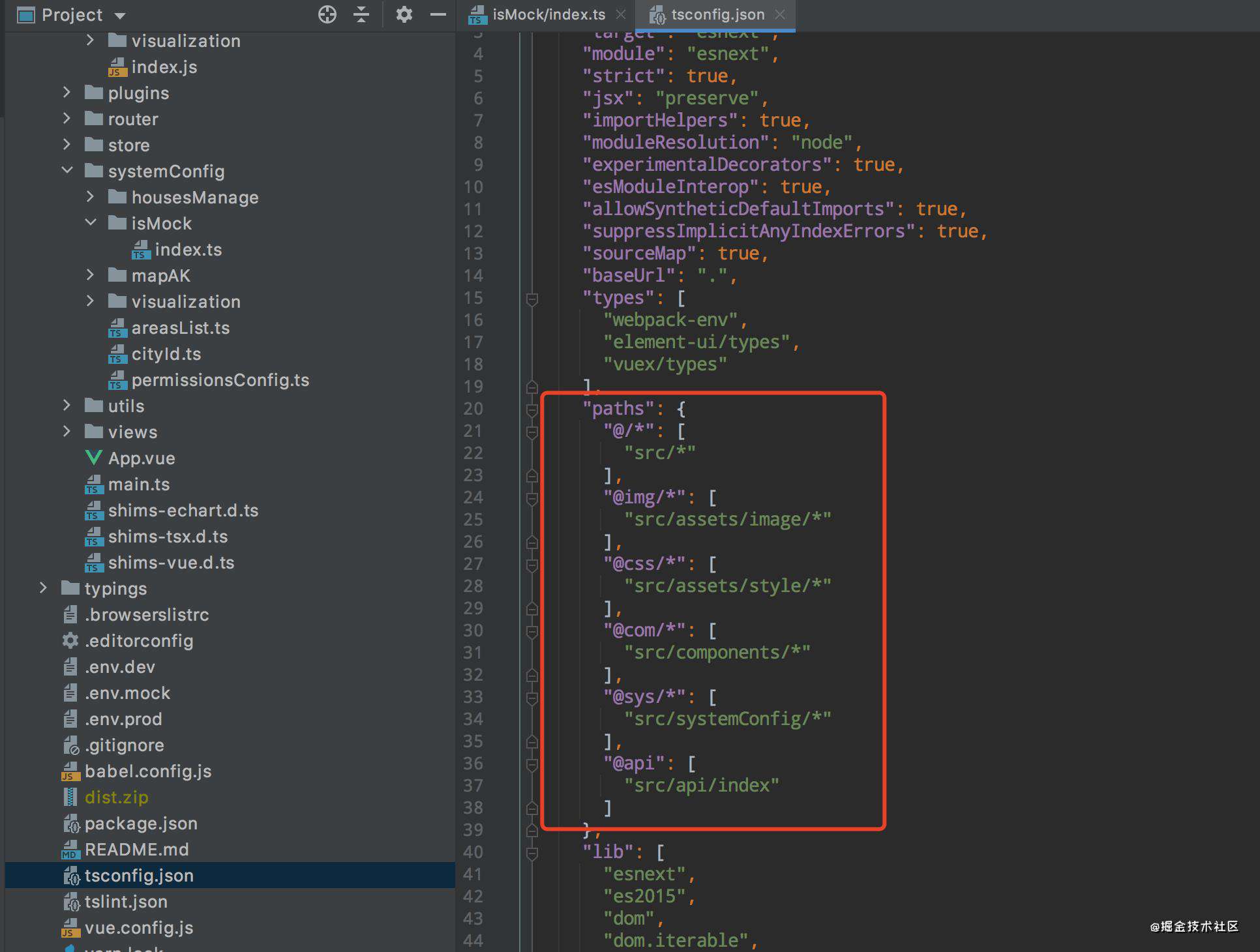Click "suppressImplicitAnyIndexErrors" key
Screen dimensions: 1260x952
tap(749, 231)
